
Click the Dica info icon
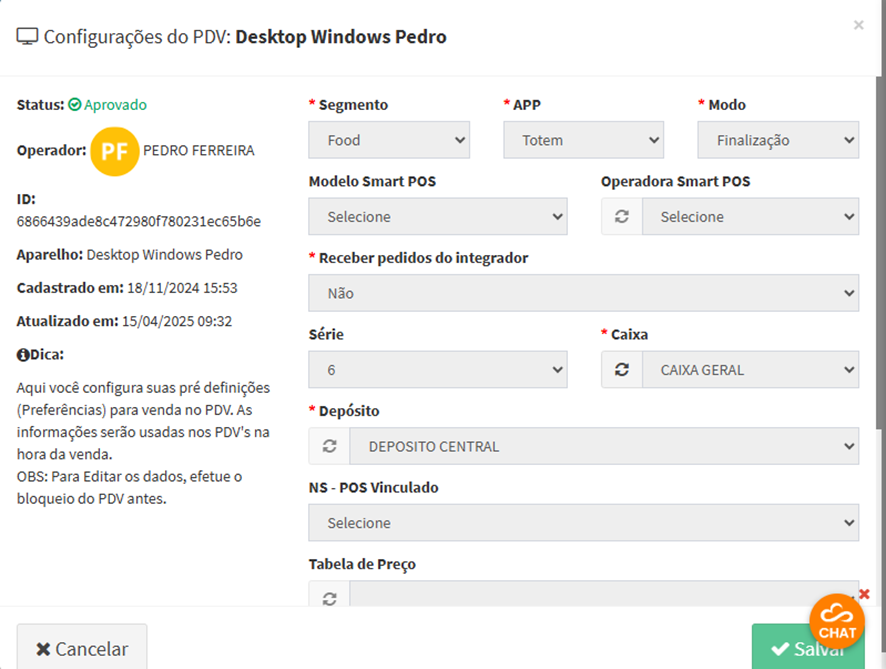click(x=22, y=354)
